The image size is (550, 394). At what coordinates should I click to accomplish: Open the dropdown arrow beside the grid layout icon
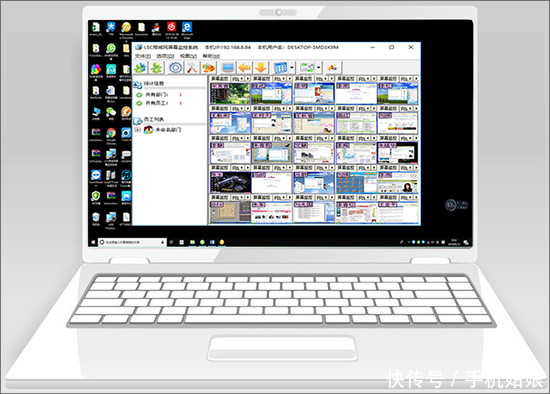pyautogui.click(x=292, y=67)
